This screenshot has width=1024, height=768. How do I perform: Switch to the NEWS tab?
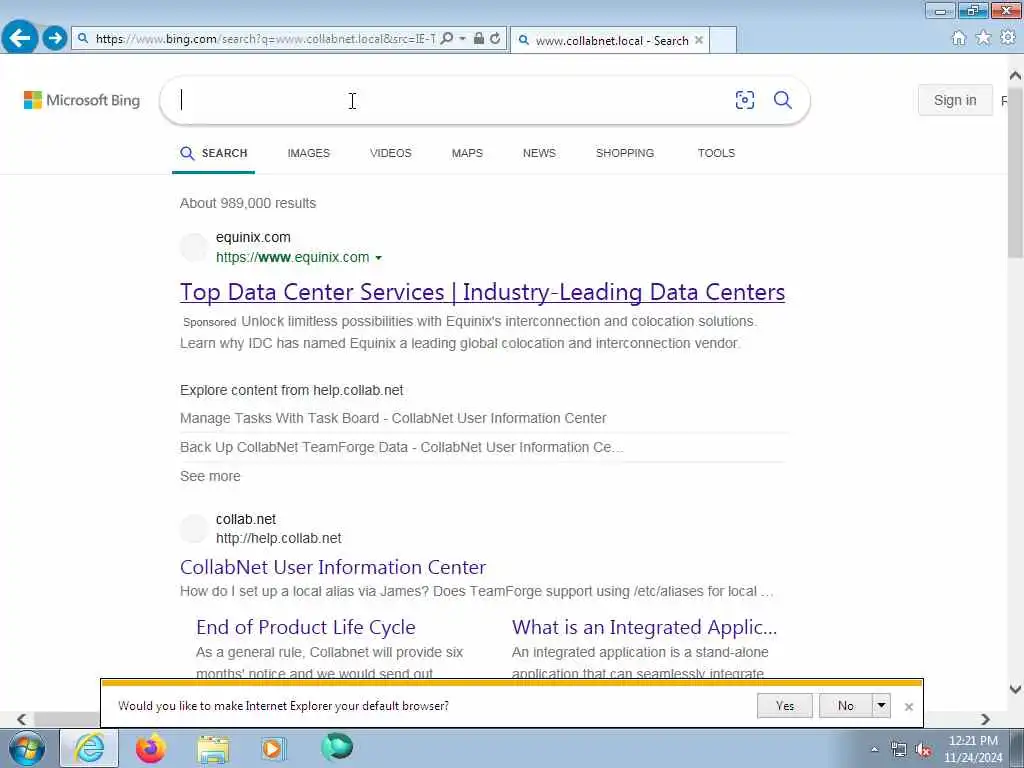coord(539,153)
